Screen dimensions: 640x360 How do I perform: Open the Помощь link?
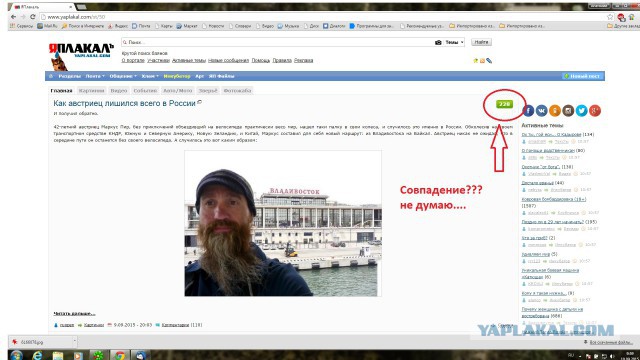261,60
